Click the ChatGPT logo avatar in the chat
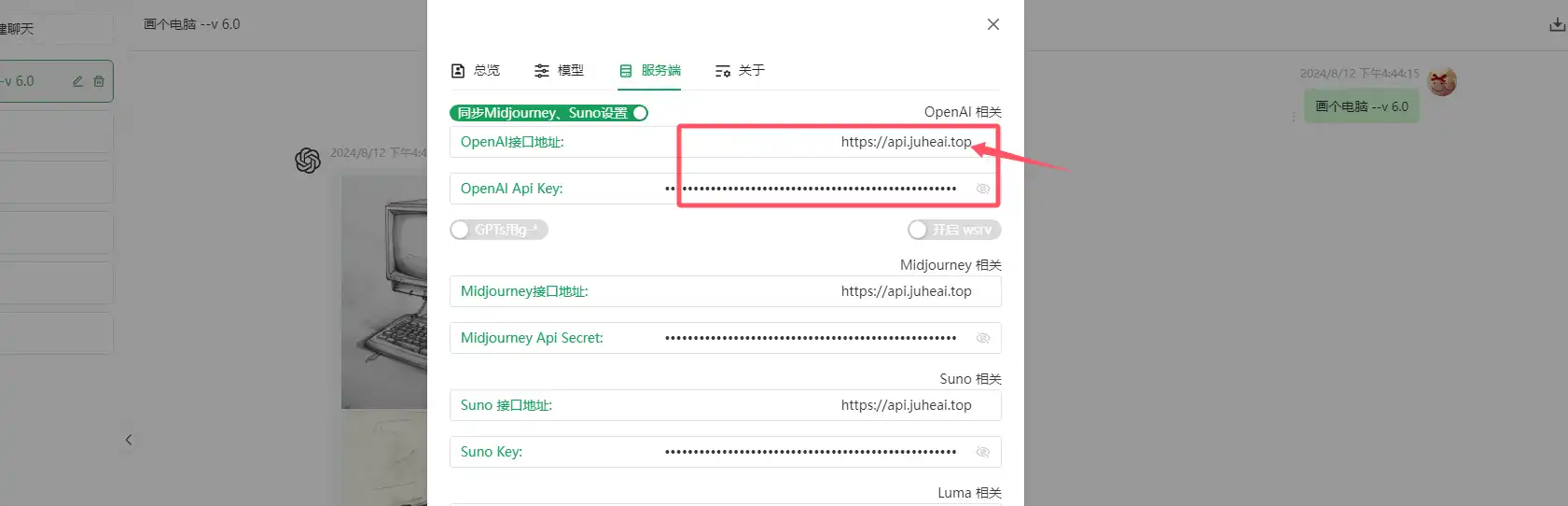This screenshot has width=1568, height=506. [x=308, y=161]
